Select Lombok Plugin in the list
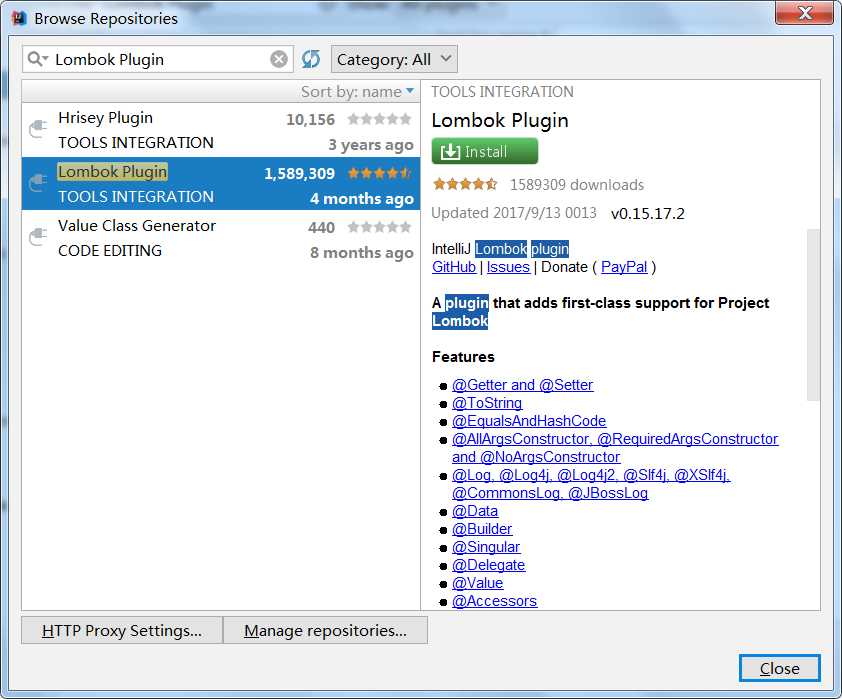The width and height of the screenshot is (842, 699). 221,184
